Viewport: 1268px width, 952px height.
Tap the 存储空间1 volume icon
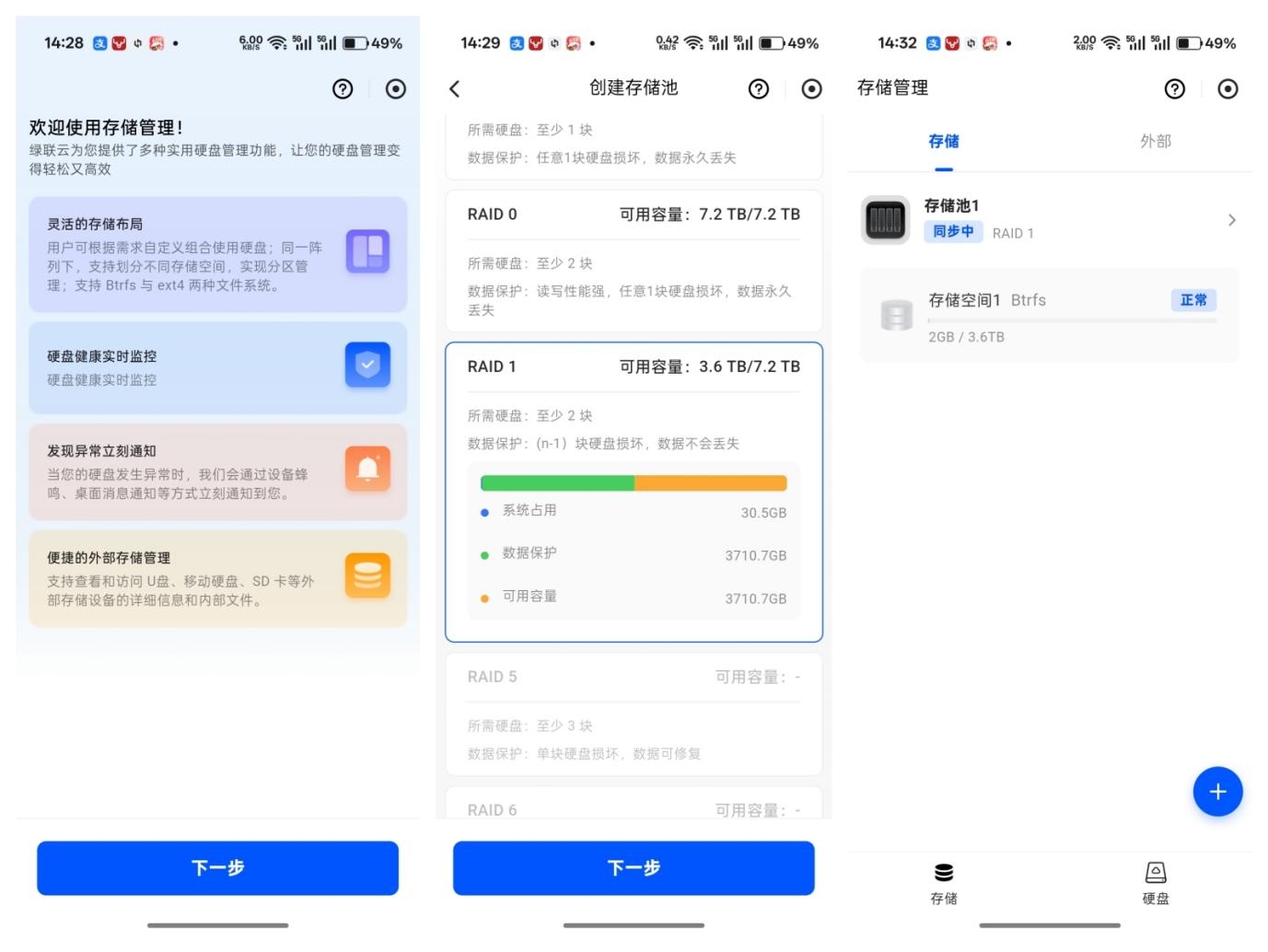point(897,315)
